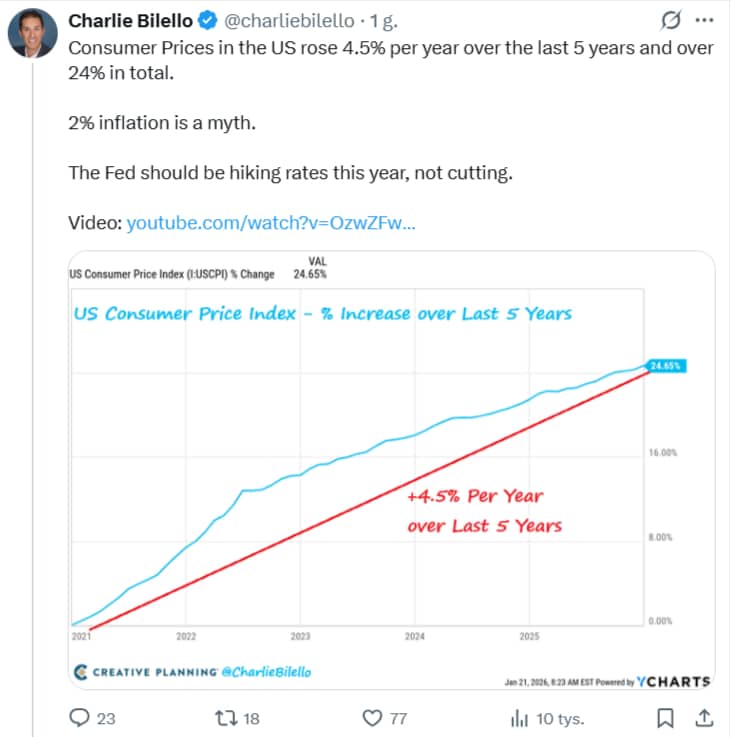Image resolution: width=730 pixels, height=737 pixels.
Task: Bookmark this tweet
Action: click(663, 717)
